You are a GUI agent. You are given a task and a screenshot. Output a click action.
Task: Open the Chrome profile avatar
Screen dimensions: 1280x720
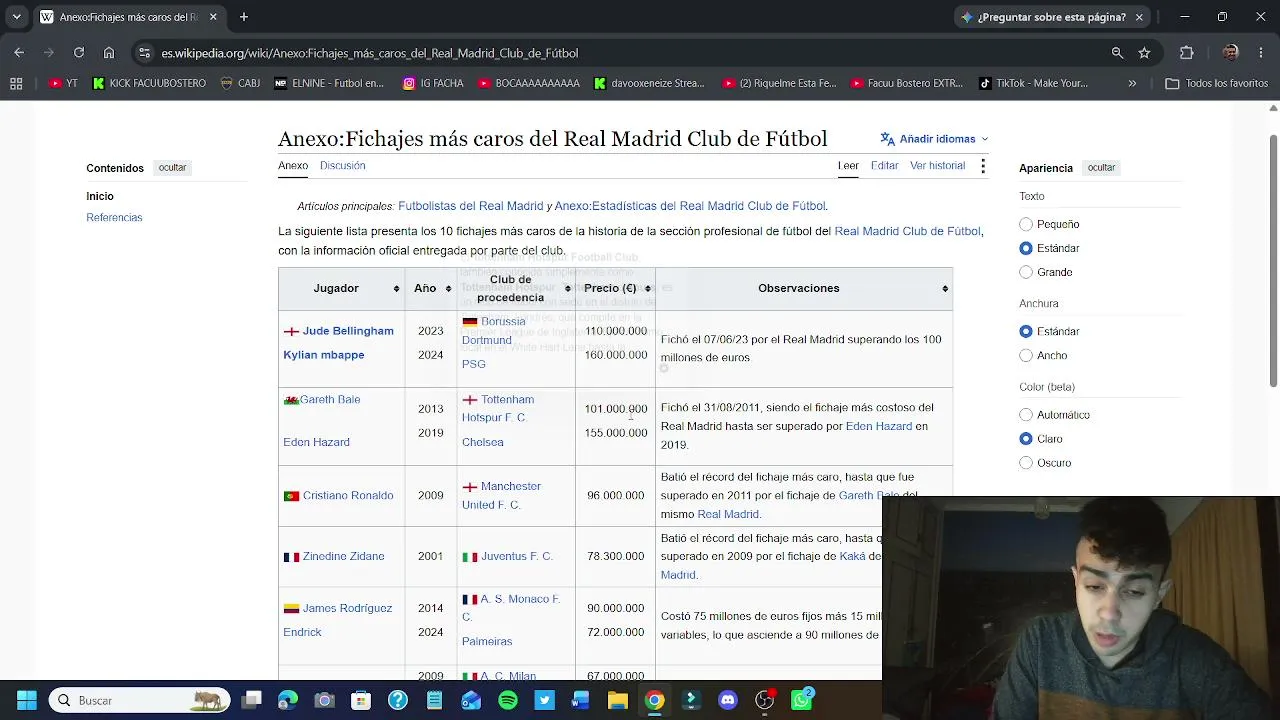(1230, 53)
